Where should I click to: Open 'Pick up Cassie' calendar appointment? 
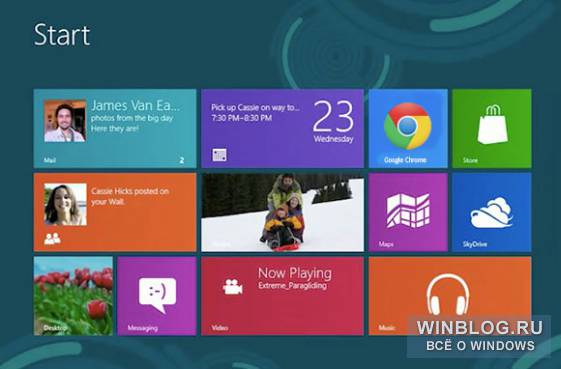[255, 112]
